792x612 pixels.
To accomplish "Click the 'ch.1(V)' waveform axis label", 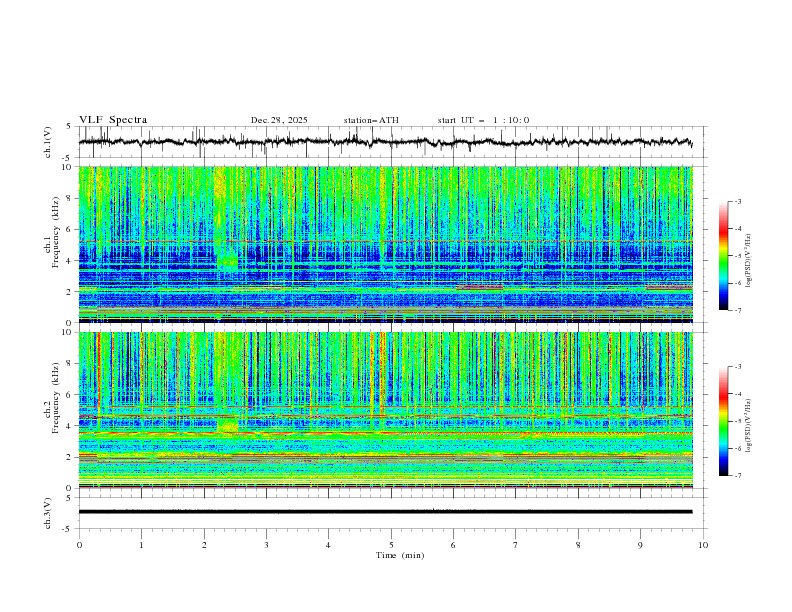I will click(48, 142).
